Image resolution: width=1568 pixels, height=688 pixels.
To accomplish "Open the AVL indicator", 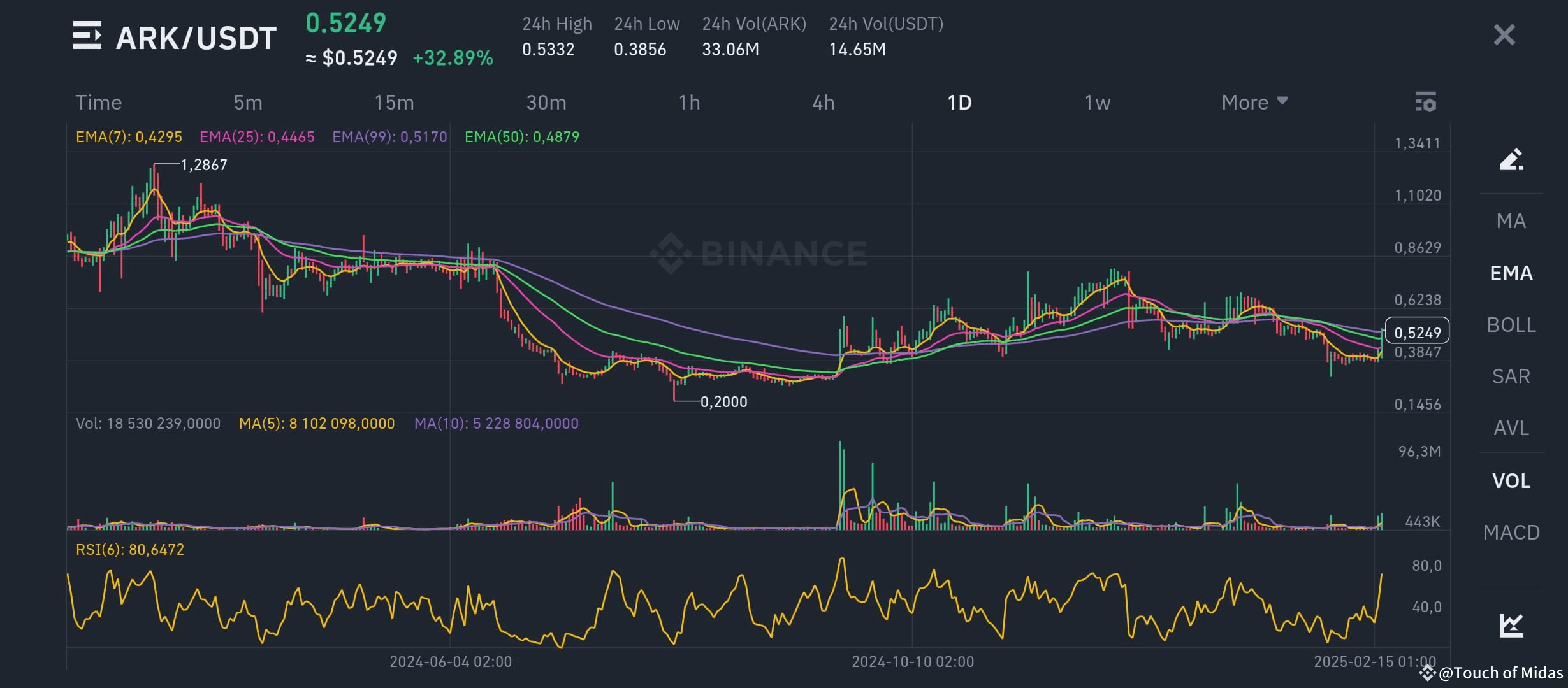I will (x=1510, y=429).
